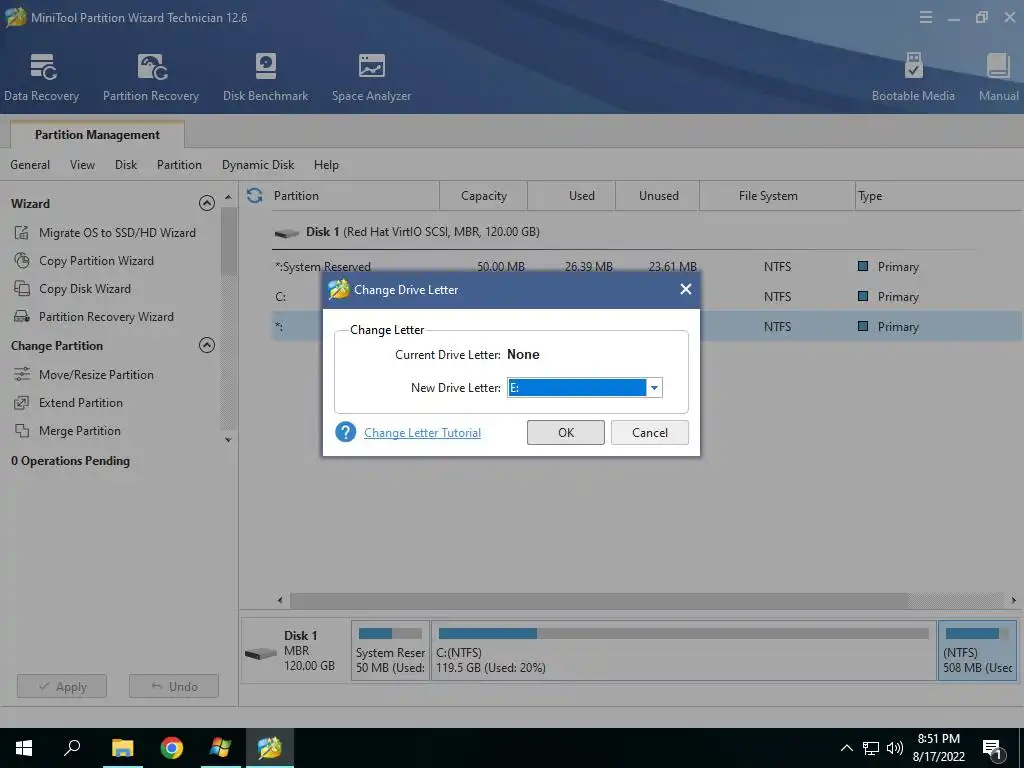Open the General menu

[30, 165]
